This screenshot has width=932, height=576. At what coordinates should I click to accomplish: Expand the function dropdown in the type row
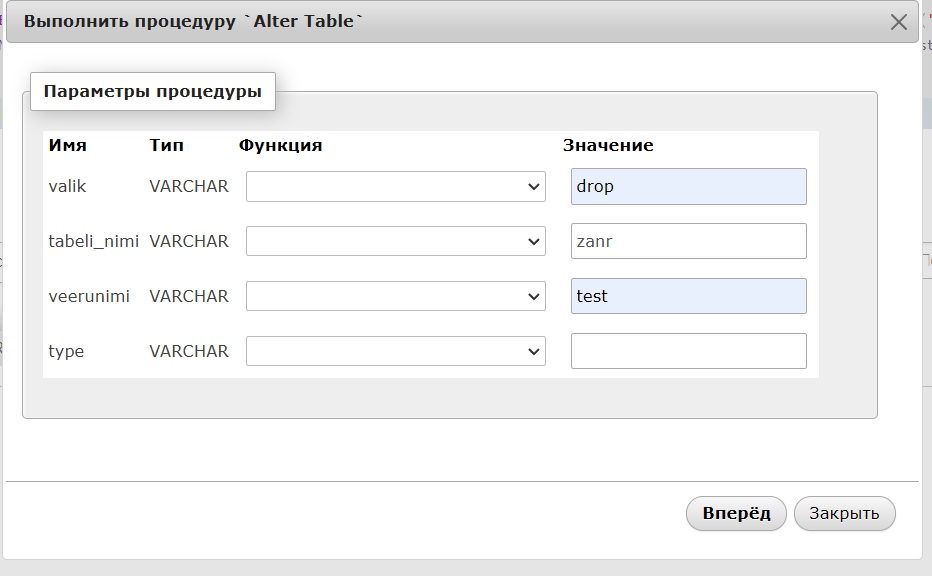[x=396, y=351]
